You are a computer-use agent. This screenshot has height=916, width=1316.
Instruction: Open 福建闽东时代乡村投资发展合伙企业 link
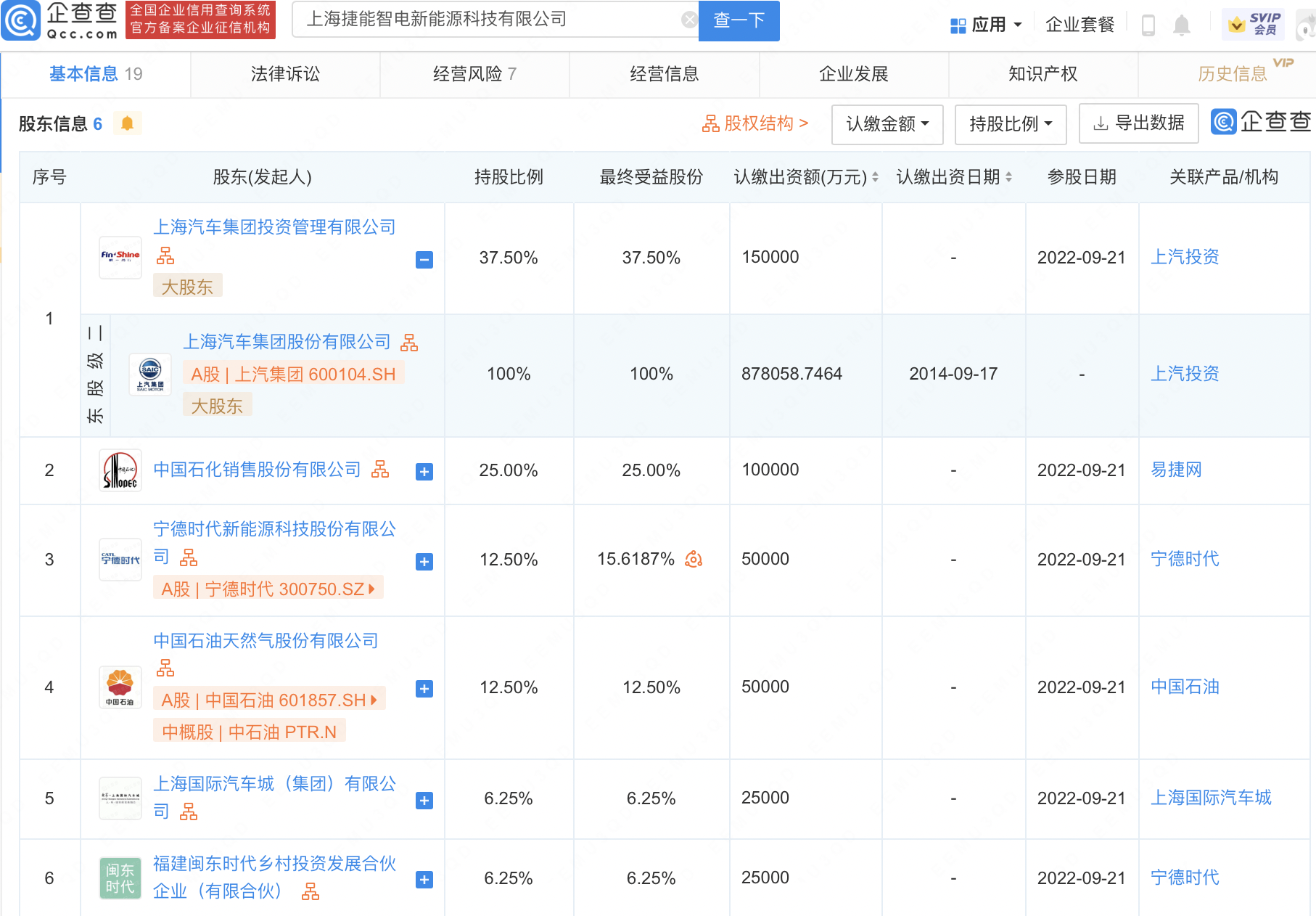[274, 877]
